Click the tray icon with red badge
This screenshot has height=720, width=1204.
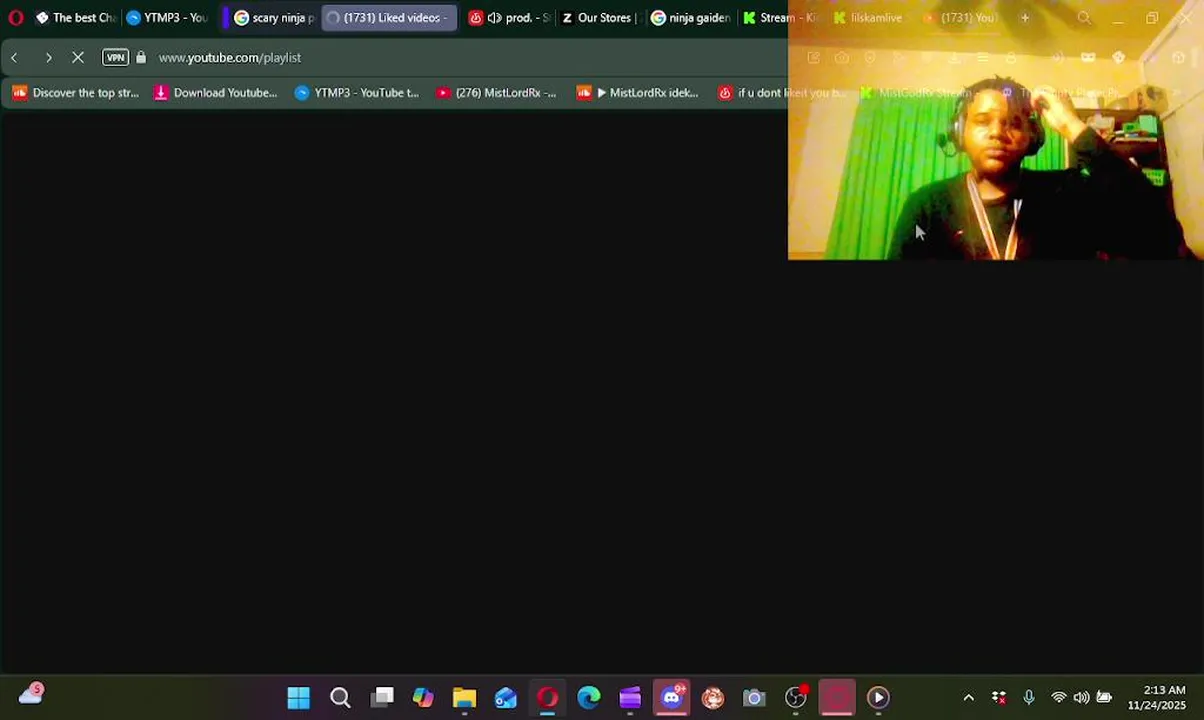coord(999,698)
